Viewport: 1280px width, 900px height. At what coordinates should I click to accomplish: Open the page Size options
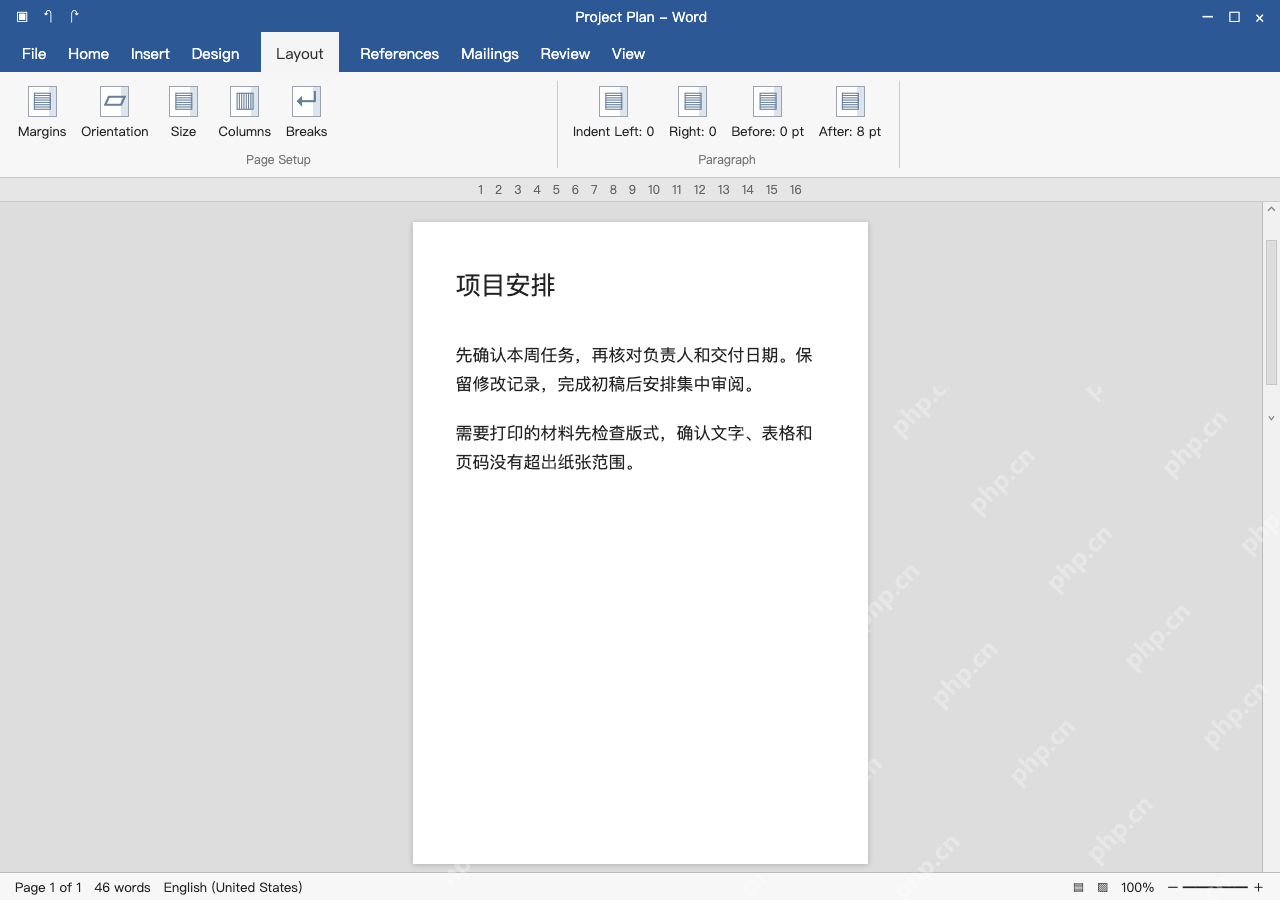tap(183, 113)
